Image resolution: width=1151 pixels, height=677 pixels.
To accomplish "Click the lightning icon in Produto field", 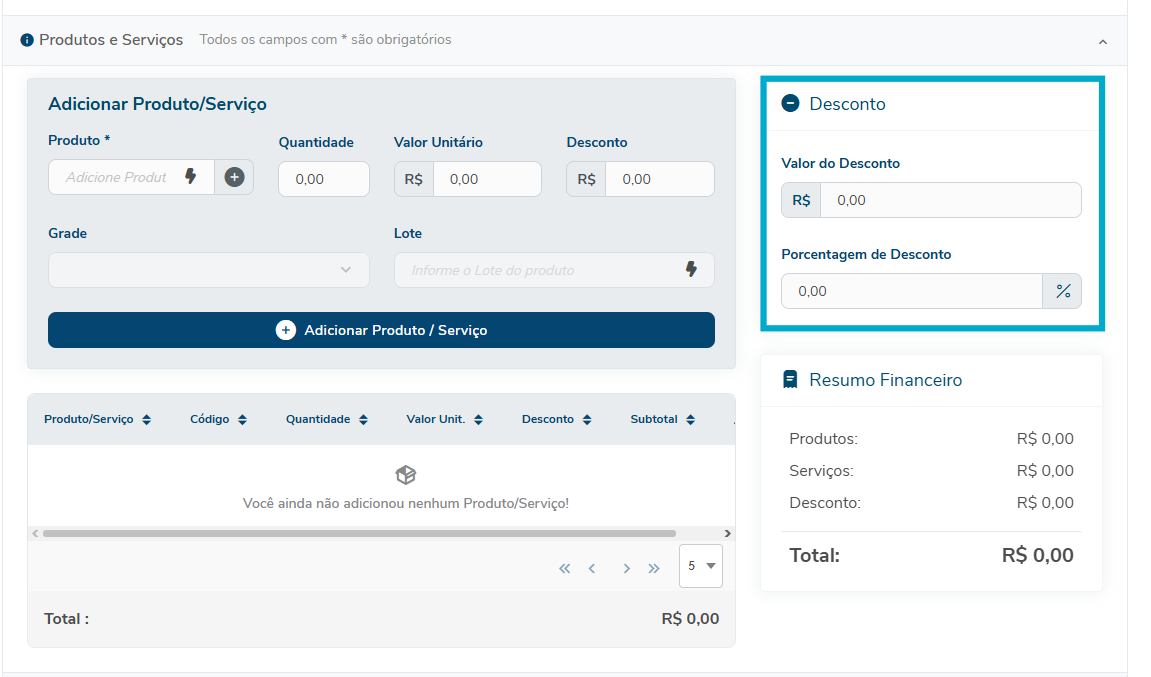I will tap(191, 177).
